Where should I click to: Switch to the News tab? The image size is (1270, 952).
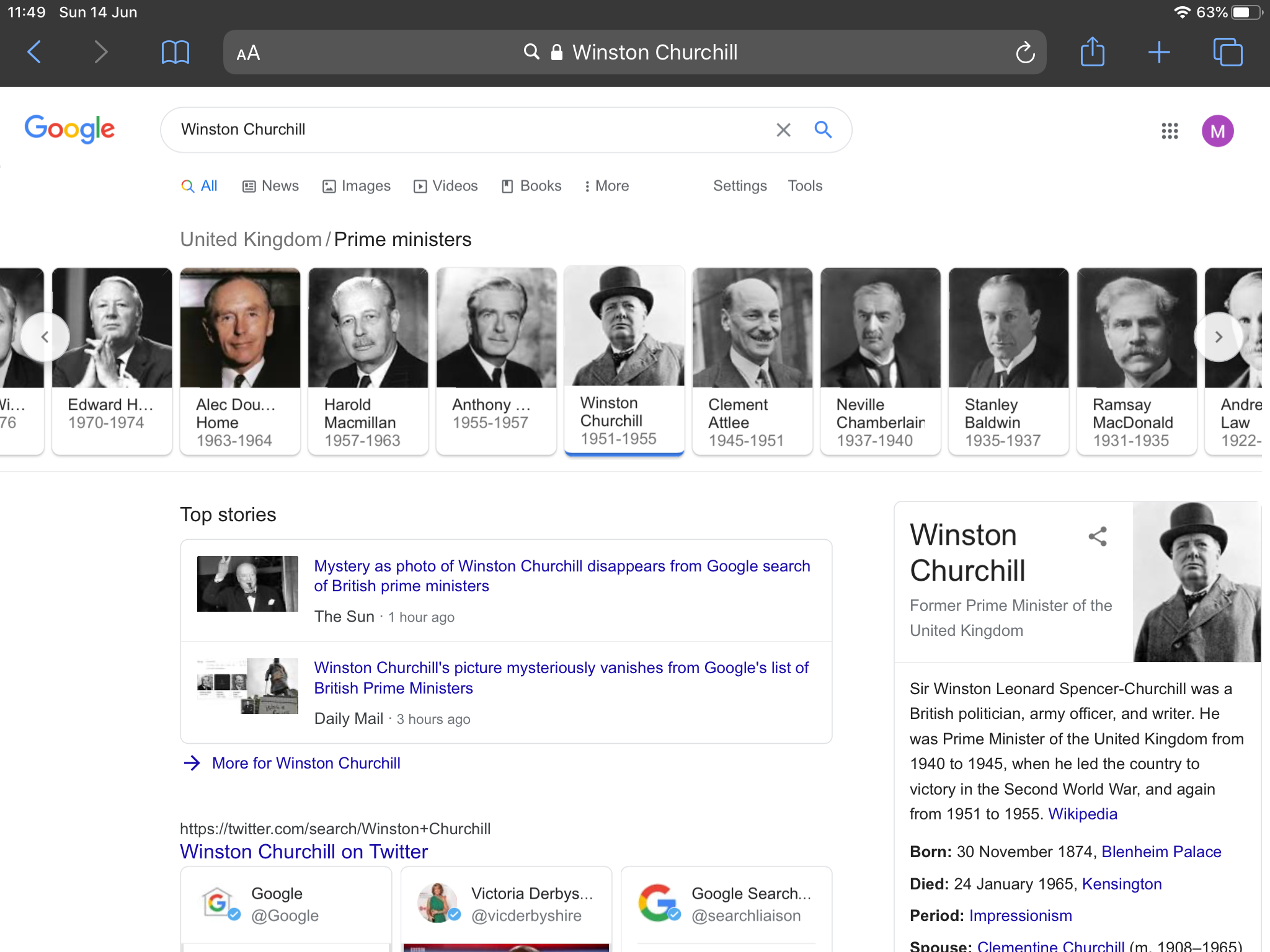270,186
